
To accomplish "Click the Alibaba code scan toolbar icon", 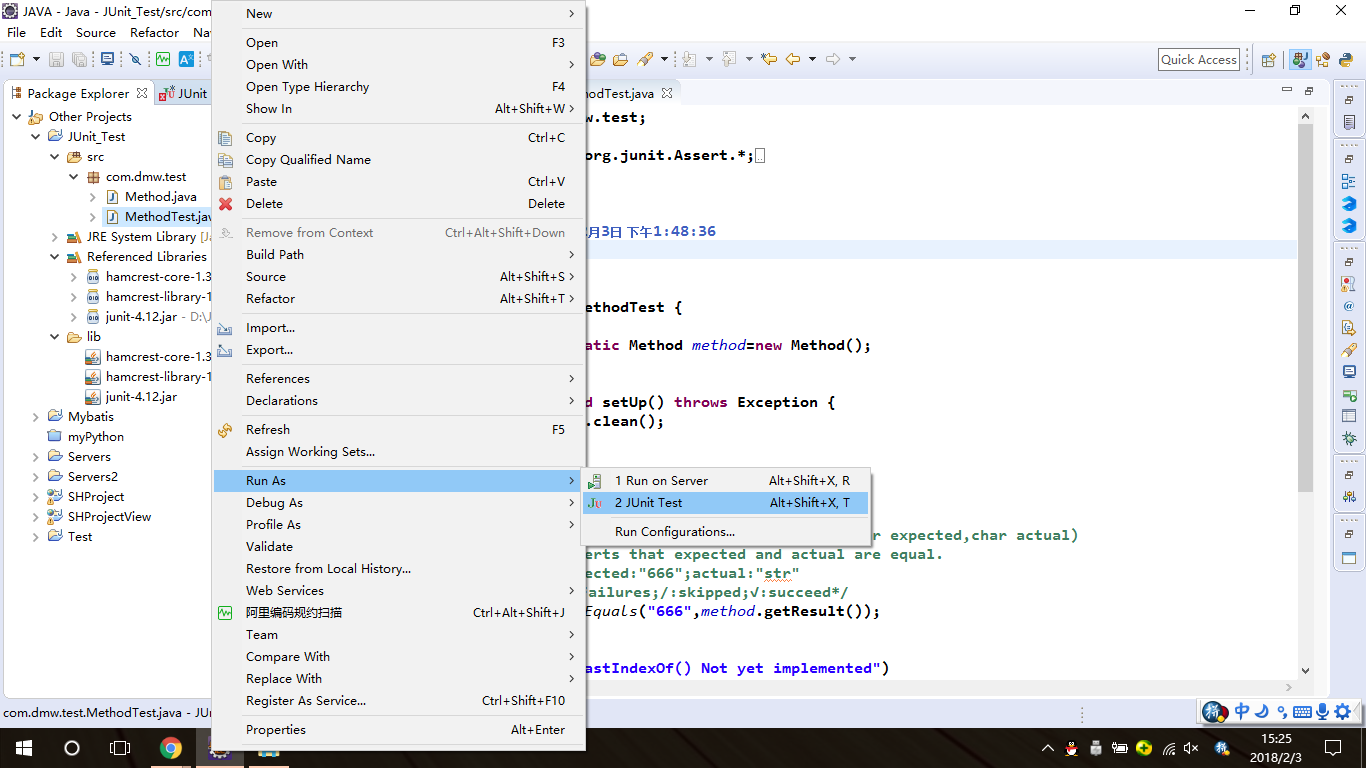I will click(163, 60).
